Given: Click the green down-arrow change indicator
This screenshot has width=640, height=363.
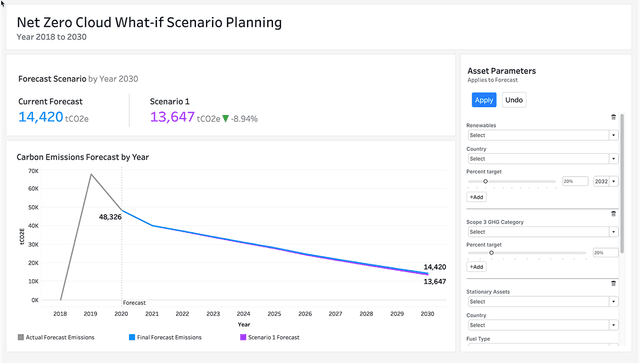Looking at the screenshot, I should point(225,119).
